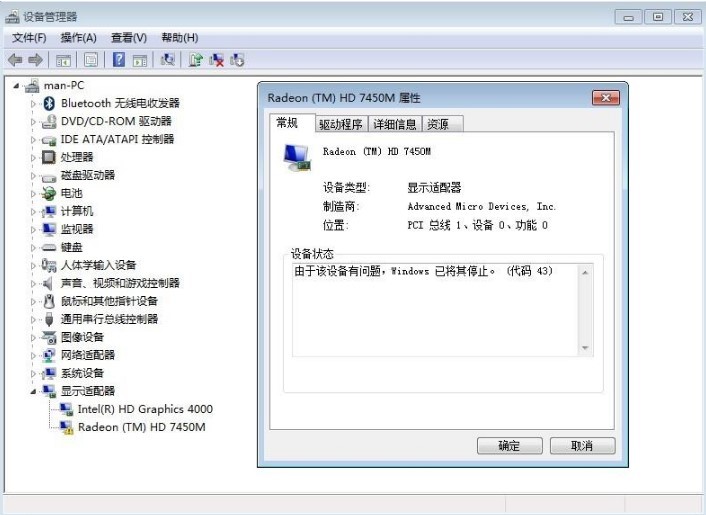This screenshot has height=515, width=706.
Task: Expand the 系统设备 node
Action: 33,374
